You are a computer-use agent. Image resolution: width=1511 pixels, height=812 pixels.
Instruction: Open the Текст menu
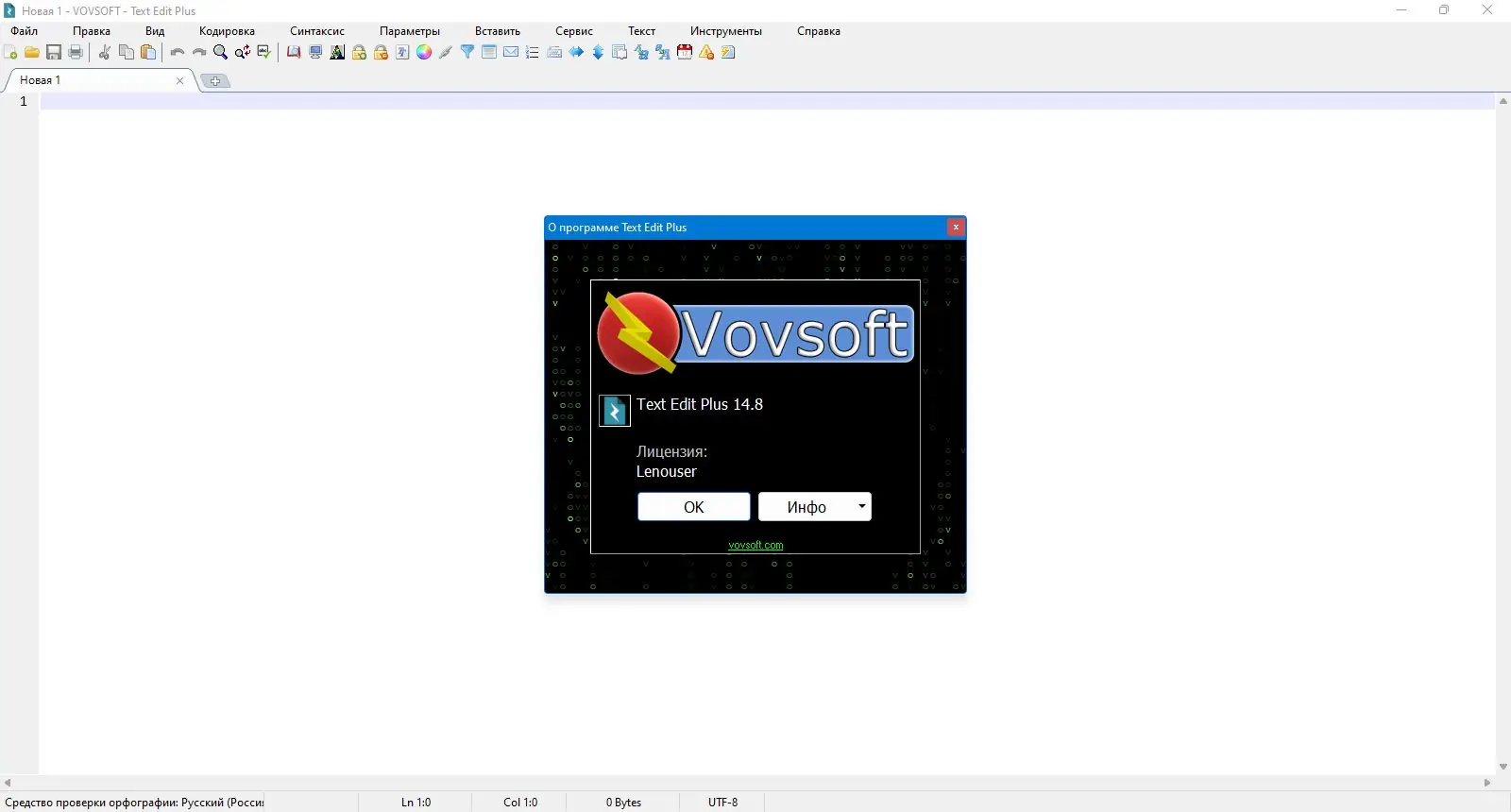pos(642,31)
